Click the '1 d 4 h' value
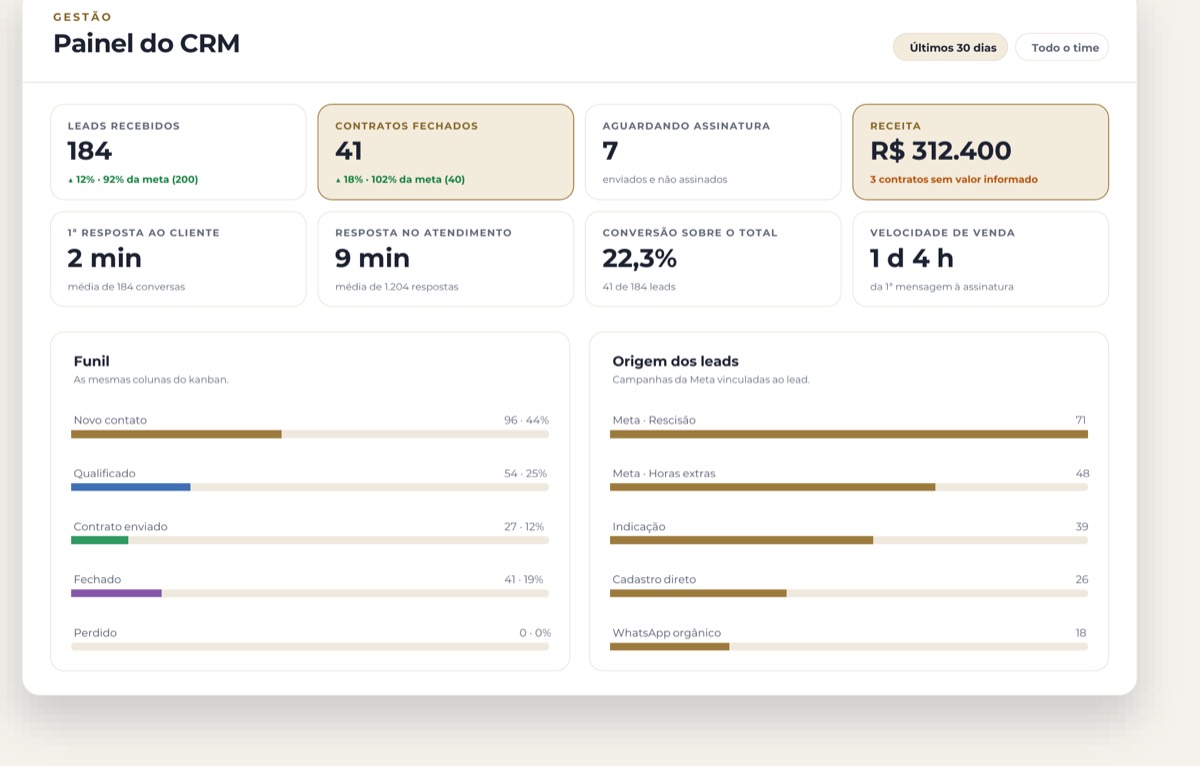The height and width of the screenshot is (766, 1200). point(912,258)
